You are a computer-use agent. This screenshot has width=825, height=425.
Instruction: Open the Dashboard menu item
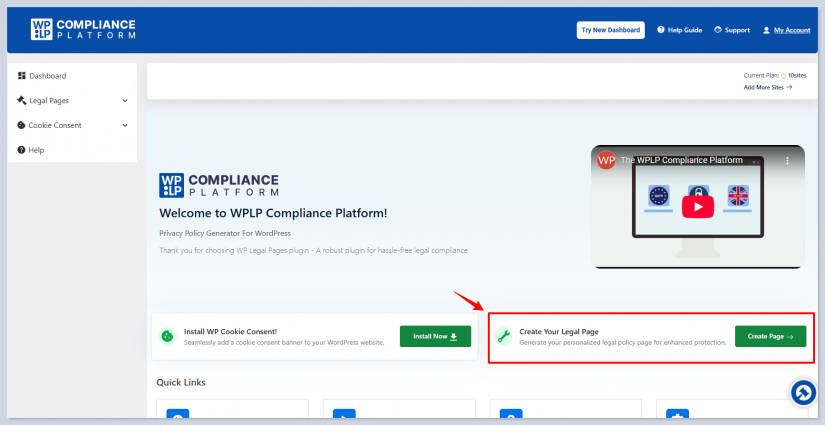point(47,76)
